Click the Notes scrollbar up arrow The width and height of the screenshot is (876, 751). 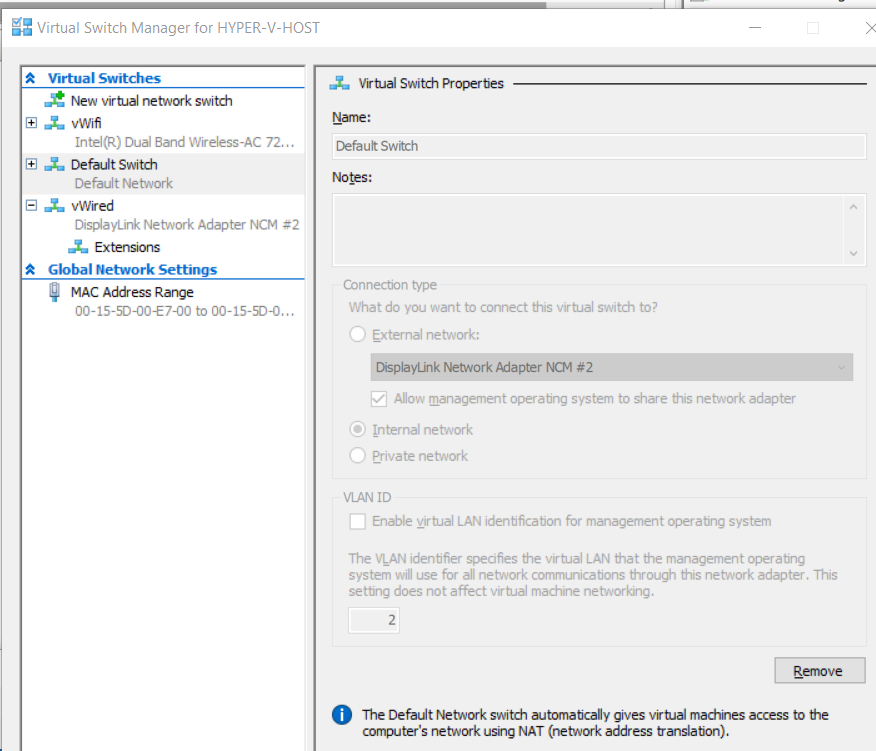click(854, 207)
